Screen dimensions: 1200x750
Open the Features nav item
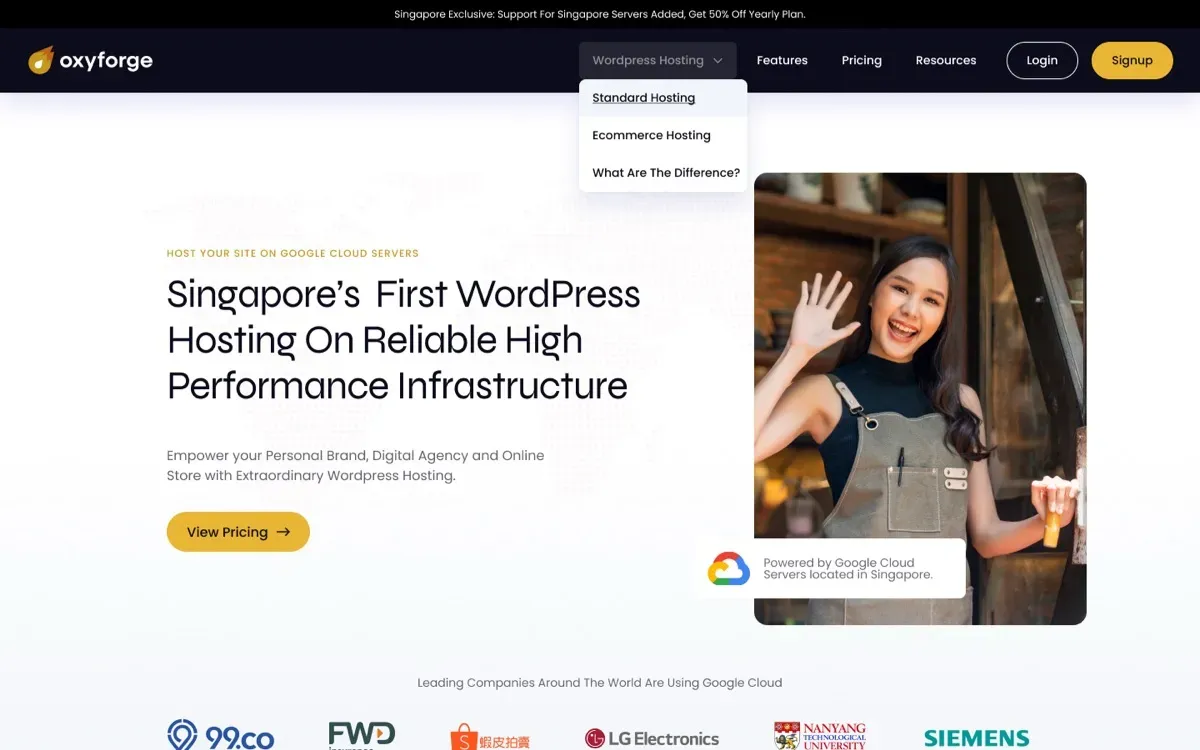(782, 60)
